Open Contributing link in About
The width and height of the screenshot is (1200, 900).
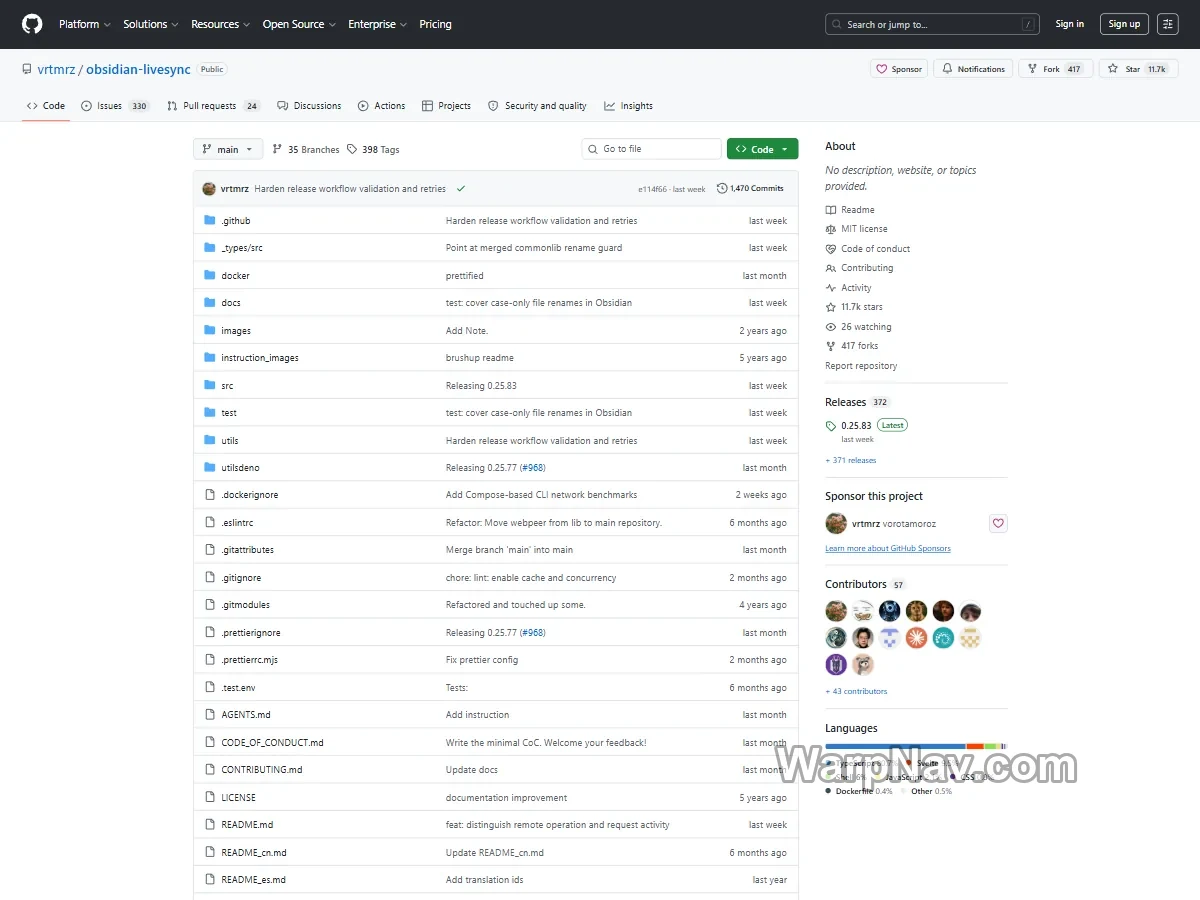tap(859, 268)
